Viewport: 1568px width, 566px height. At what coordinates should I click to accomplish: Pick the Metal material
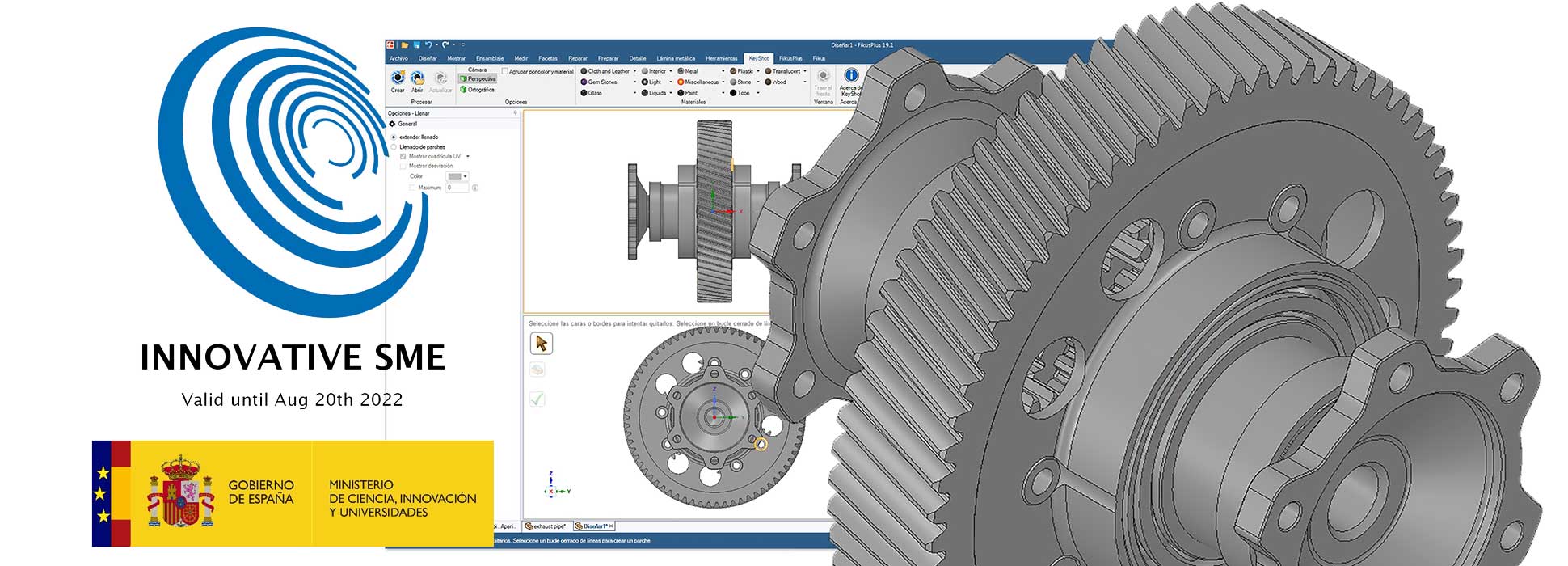[x=688, y=71]
